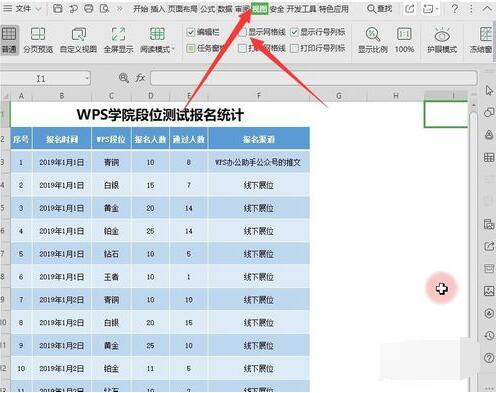Expand the Reading Mode (阅读模式) dropdown
Image resolution: width=498 pixels, height=393 pixels.
(x=173, y=50)
